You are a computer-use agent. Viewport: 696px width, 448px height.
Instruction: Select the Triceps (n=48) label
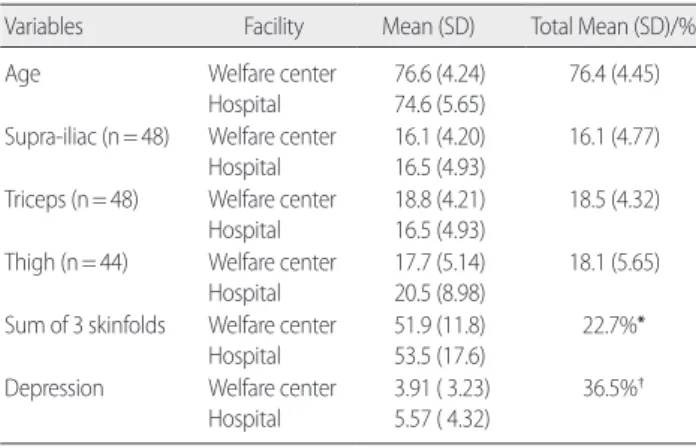[x=71, y=200]
